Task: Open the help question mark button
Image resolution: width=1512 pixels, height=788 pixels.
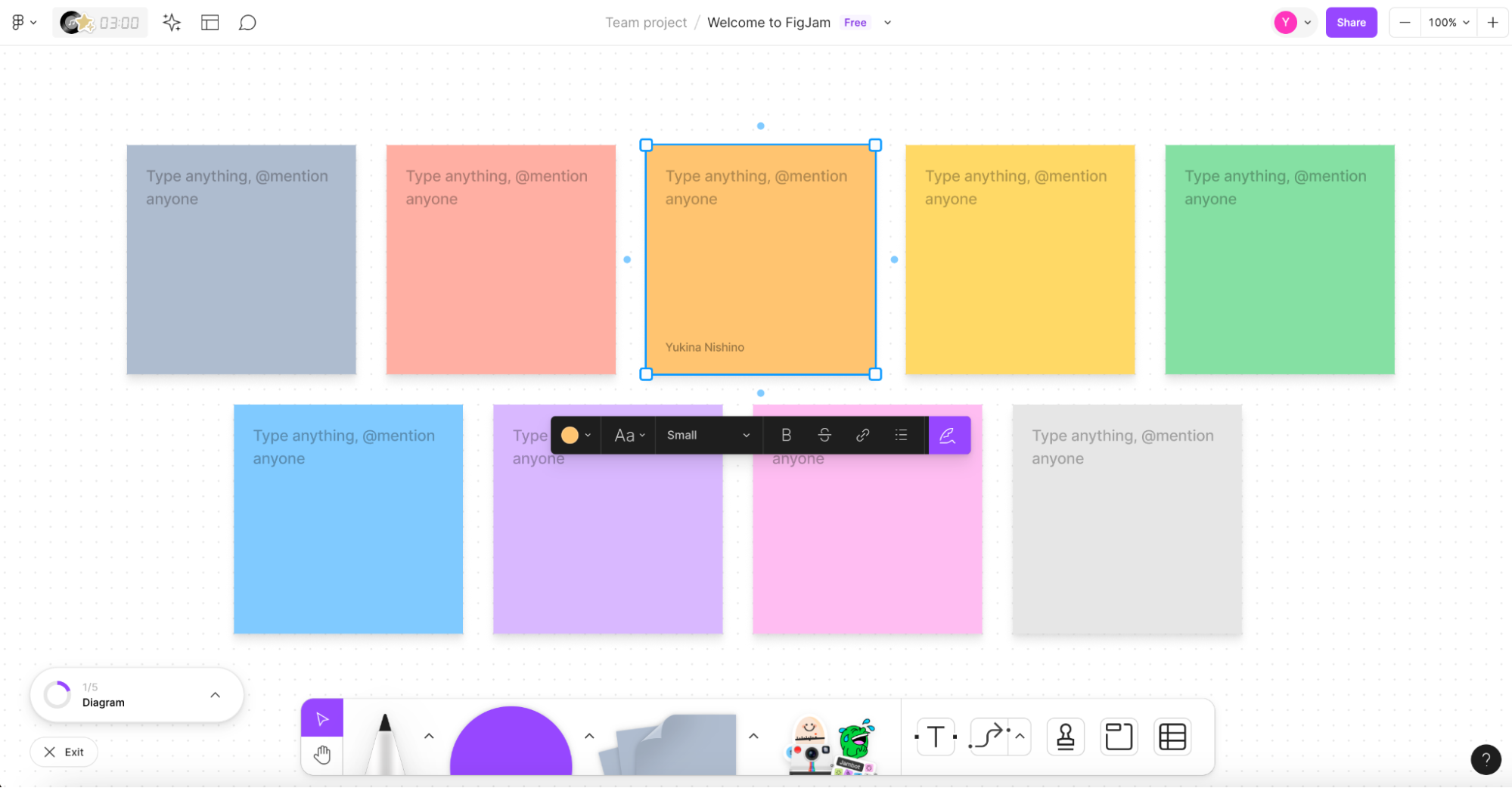Action: tap(1486, 759)
